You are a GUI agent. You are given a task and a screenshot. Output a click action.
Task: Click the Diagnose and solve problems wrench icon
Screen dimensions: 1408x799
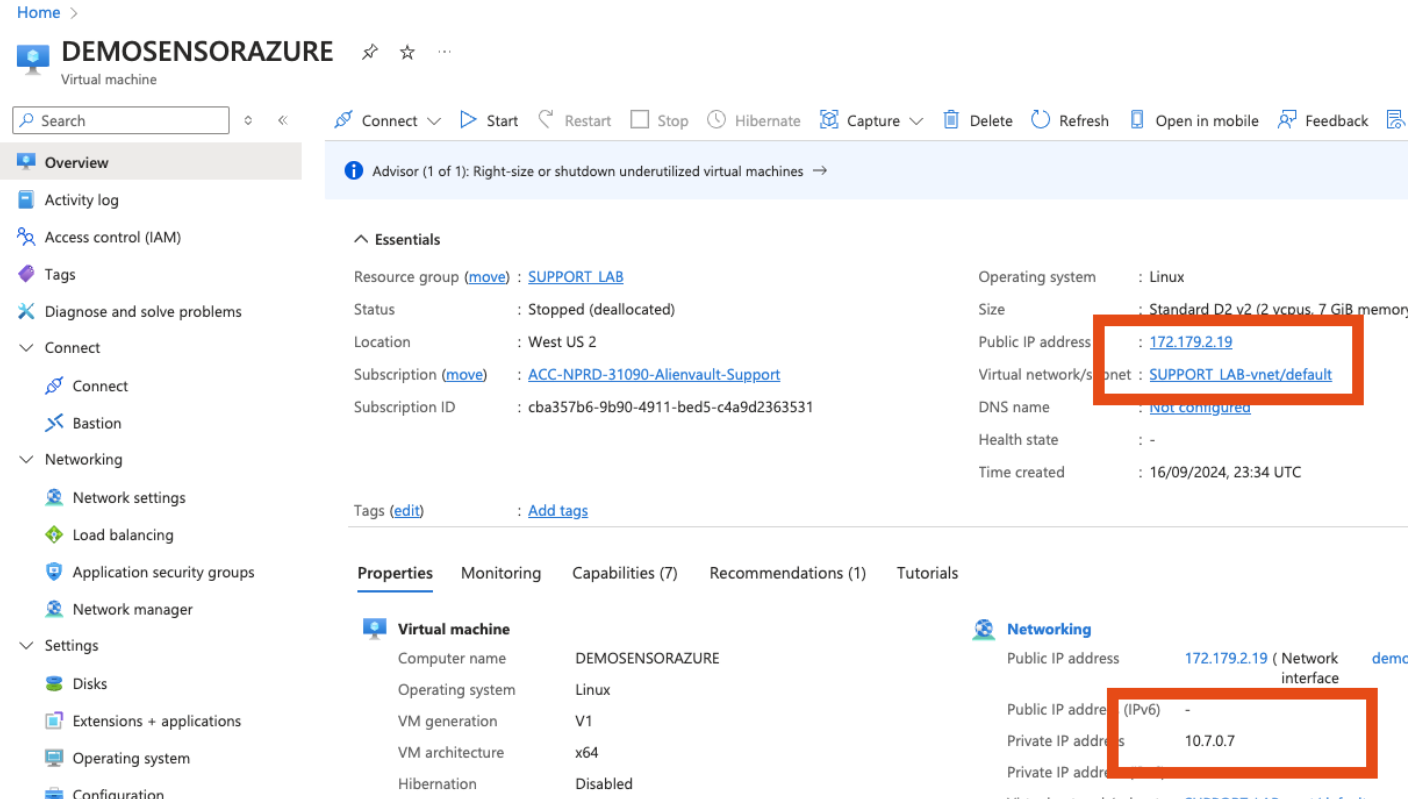coord(26,311)
